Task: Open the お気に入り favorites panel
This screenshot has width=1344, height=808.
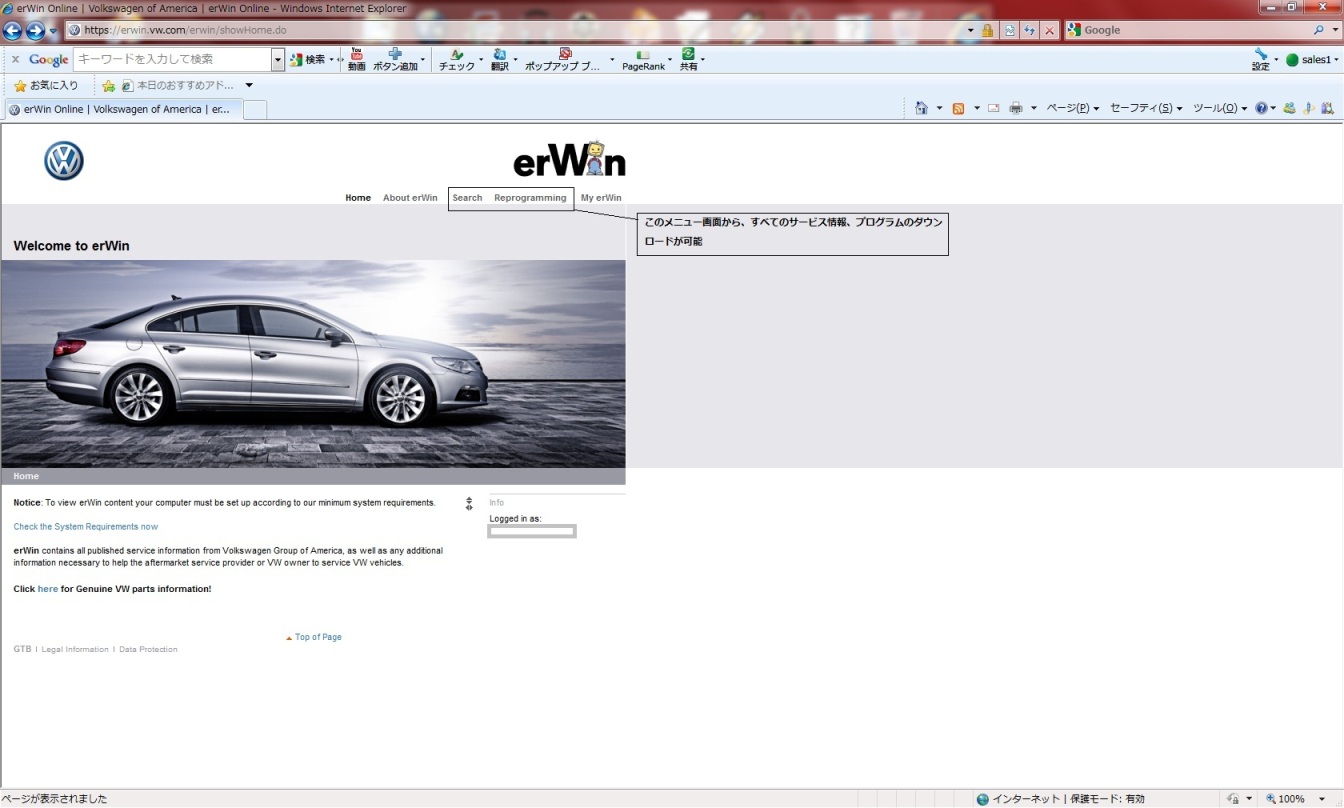Action: pos(46,86)
